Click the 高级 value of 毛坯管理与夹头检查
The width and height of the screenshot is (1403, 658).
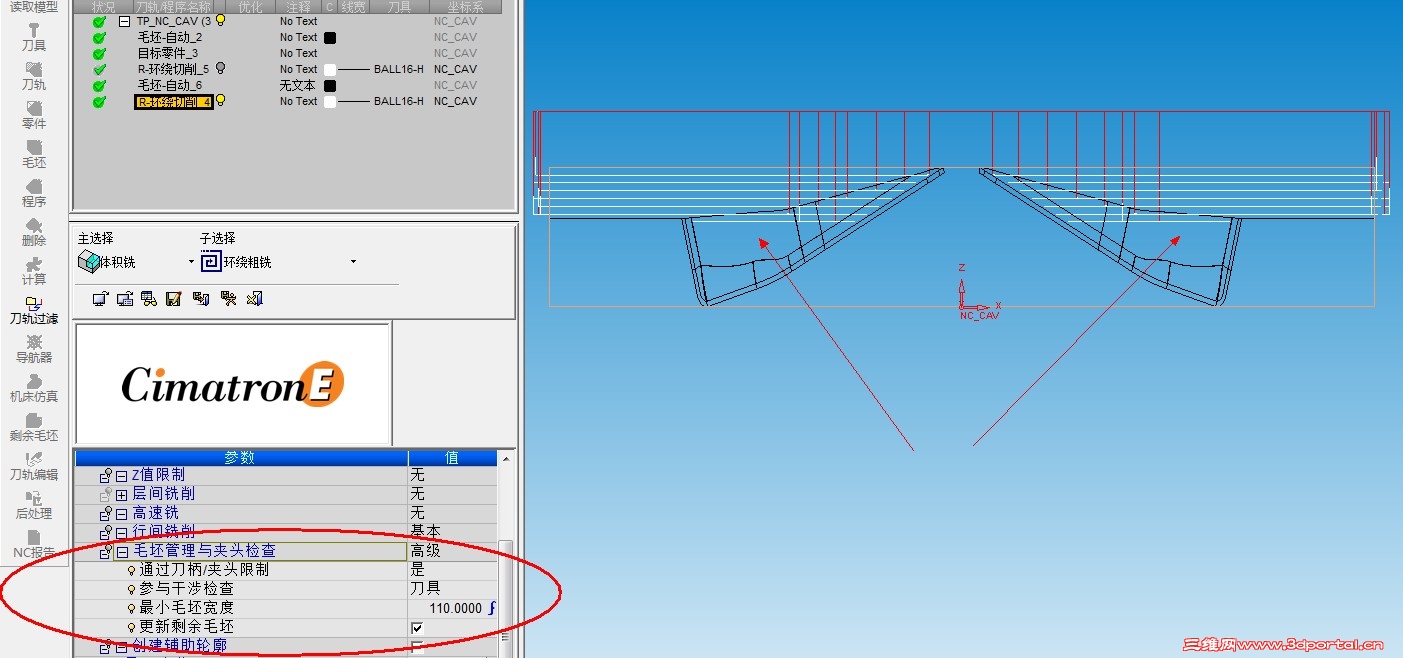click(x=425, y=551)
